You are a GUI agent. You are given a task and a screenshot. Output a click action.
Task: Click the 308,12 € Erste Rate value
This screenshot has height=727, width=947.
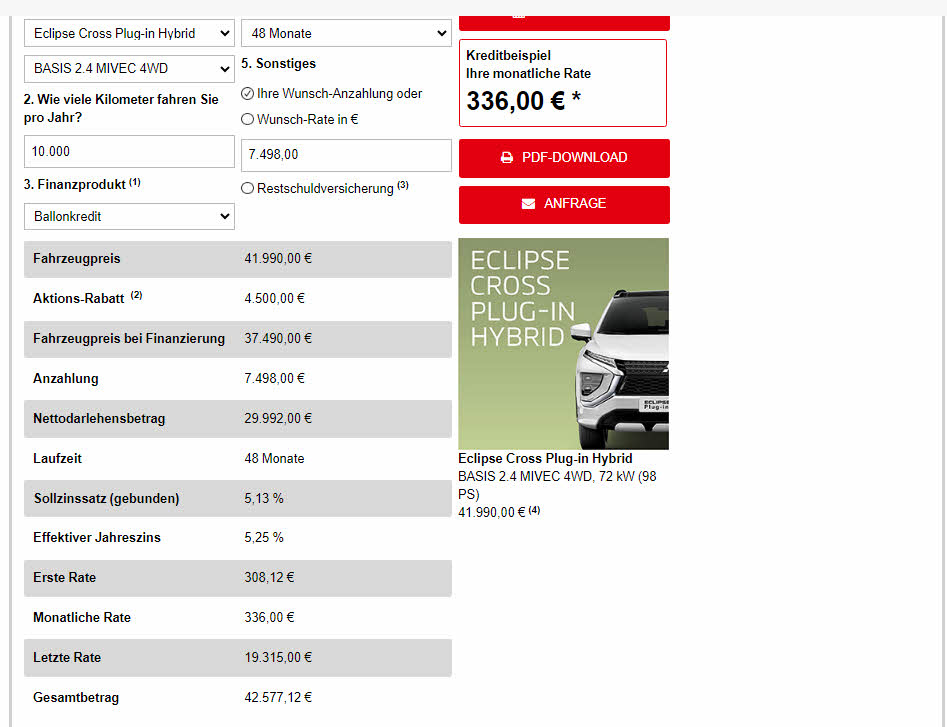(x=269, y=577)
